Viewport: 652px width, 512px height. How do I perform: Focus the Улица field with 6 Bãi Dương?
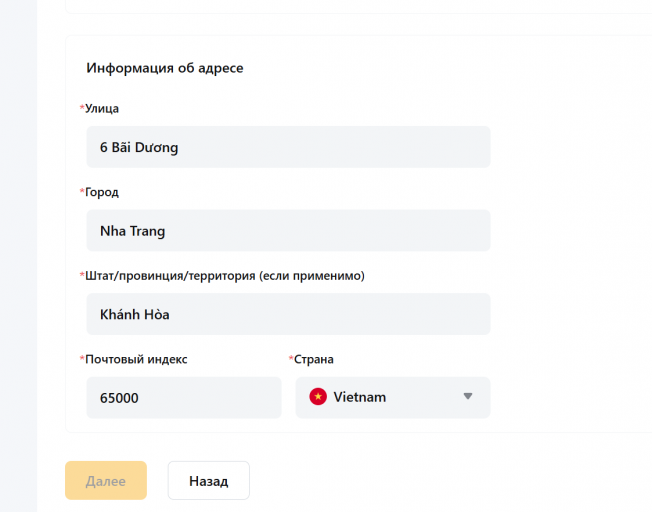click(288, 147)
